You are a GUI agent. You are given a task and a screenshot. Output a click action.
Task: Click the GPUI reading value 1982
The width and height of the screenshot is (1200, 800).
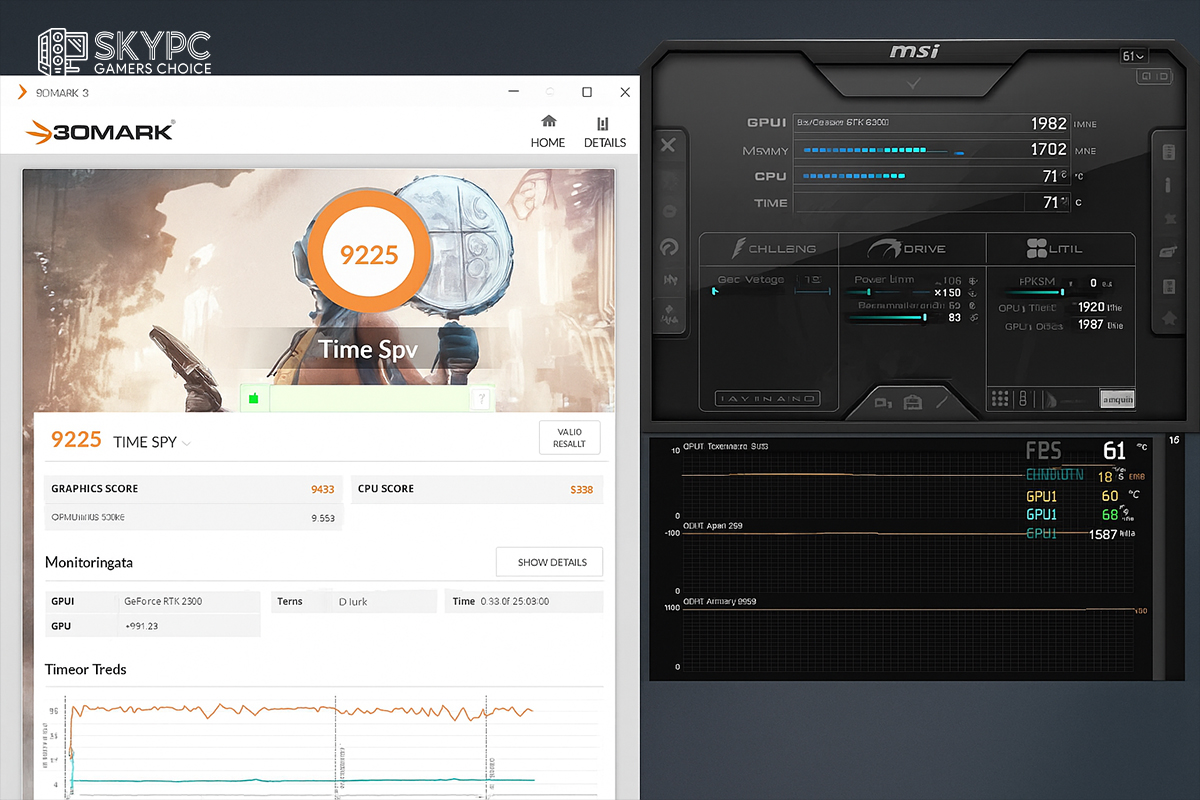tap(1048, 124)
